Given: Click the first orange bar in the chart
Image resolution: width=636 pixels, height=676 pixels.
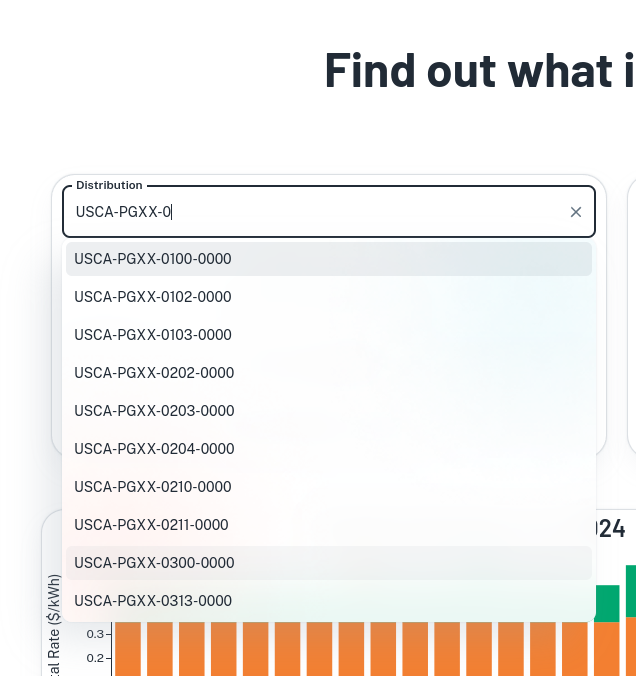Looking at the screenshot, I should 128,649.
